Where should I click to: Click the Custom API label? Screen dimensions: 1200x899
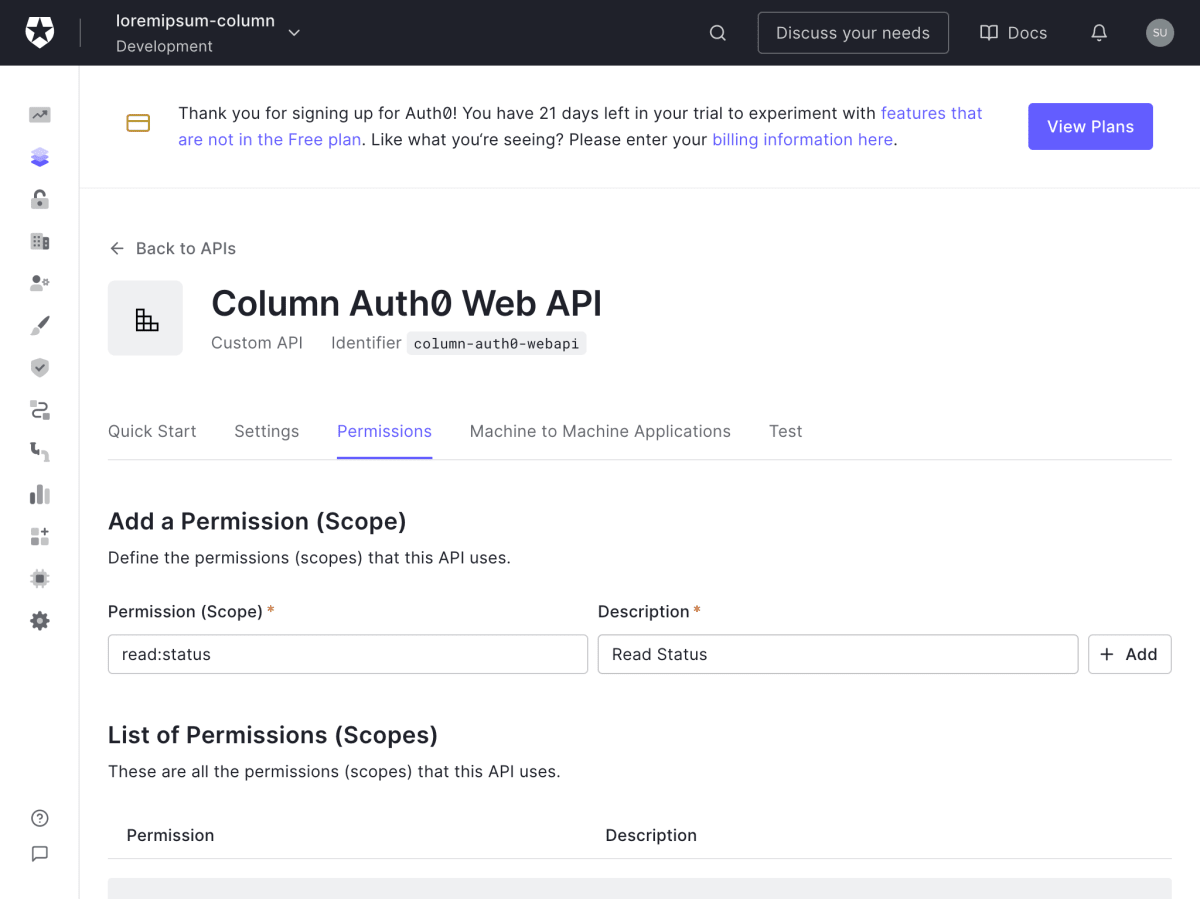coord(257,343)
